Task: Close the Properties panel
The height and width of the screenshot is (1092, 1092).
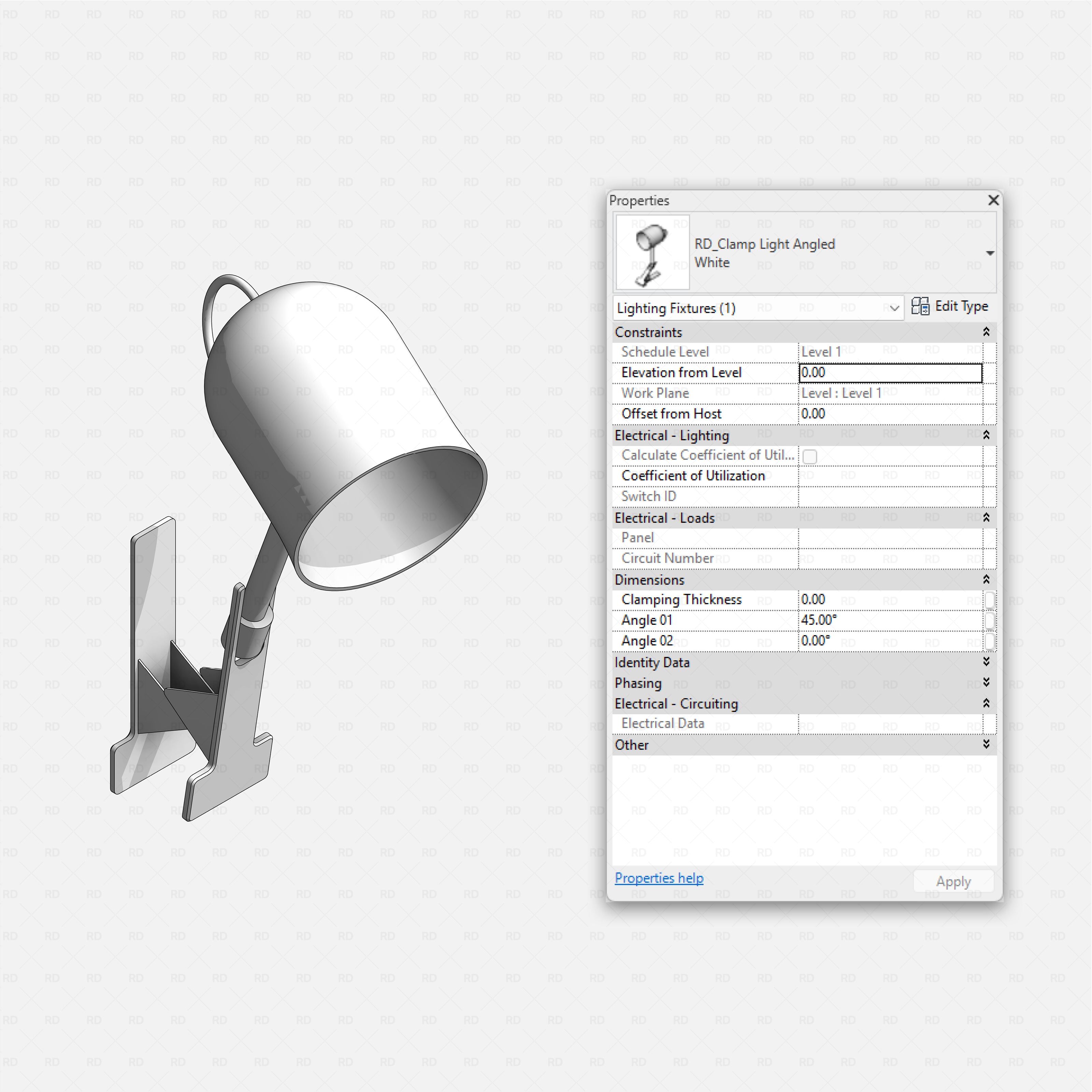Action: 993,200
